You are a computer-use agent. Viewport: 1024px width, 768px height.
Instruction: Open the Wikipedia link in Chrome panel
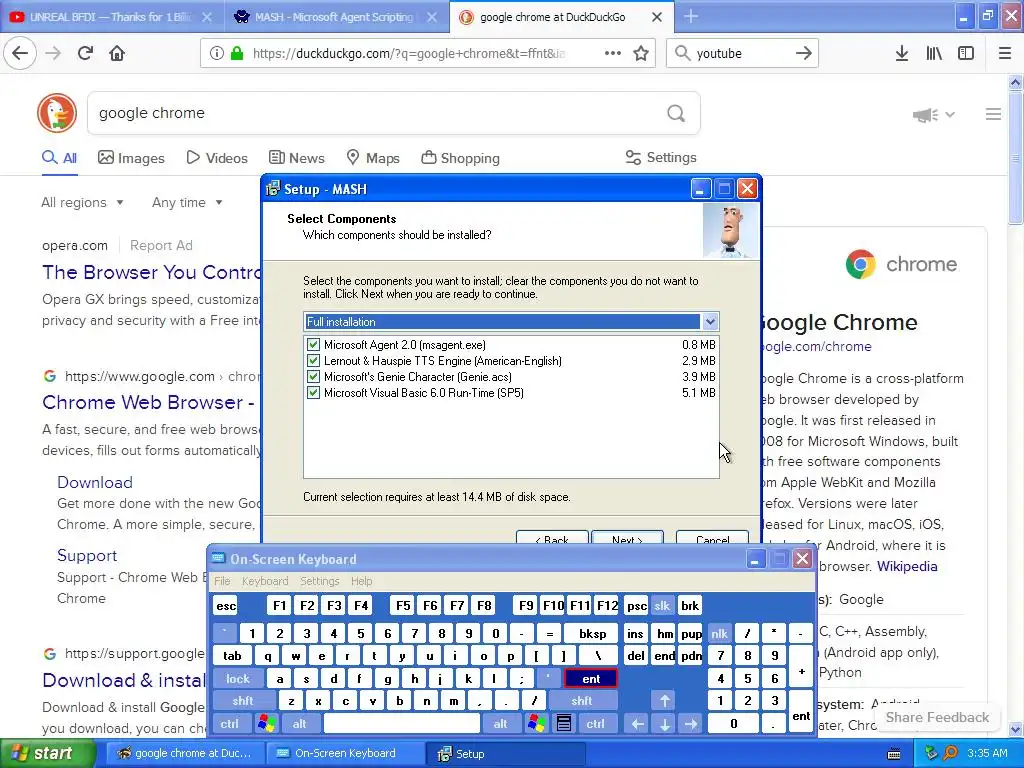(x=906, y=566)
